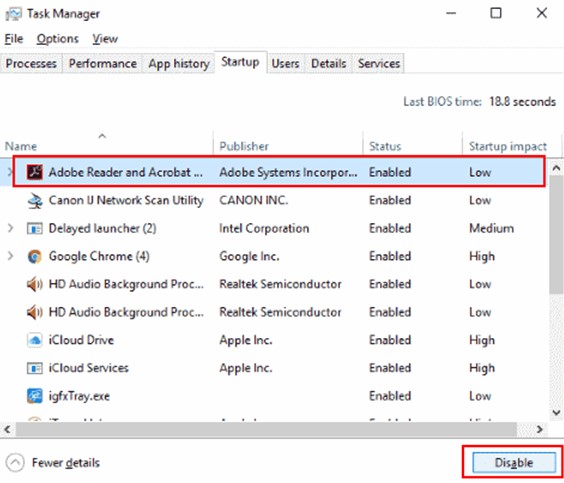
Task: Click the Delayed launcher icon
Action: [35, 228]
